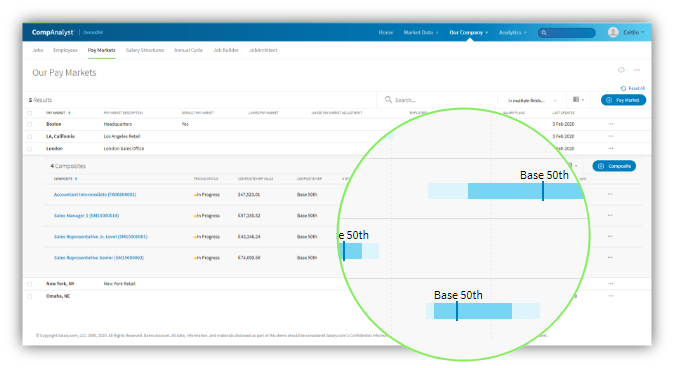Image resolution: width=674 pixels, height=368 pixels.
Task: Open the page-level more options ellipsis
Action: click(x=637, y=70)
